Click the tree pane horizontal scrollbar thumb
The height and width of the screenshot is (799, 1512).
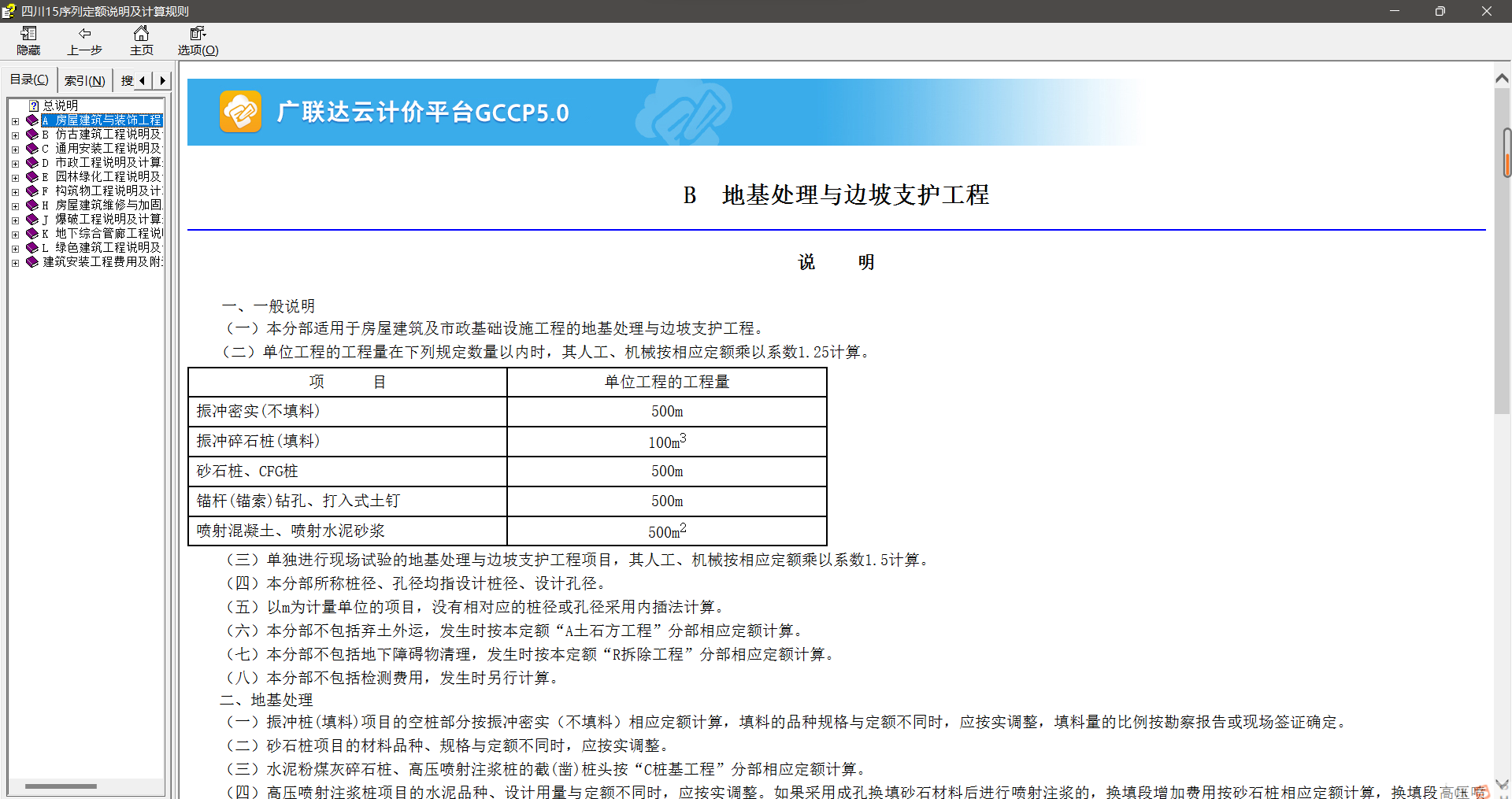click(x=61, y=786)
